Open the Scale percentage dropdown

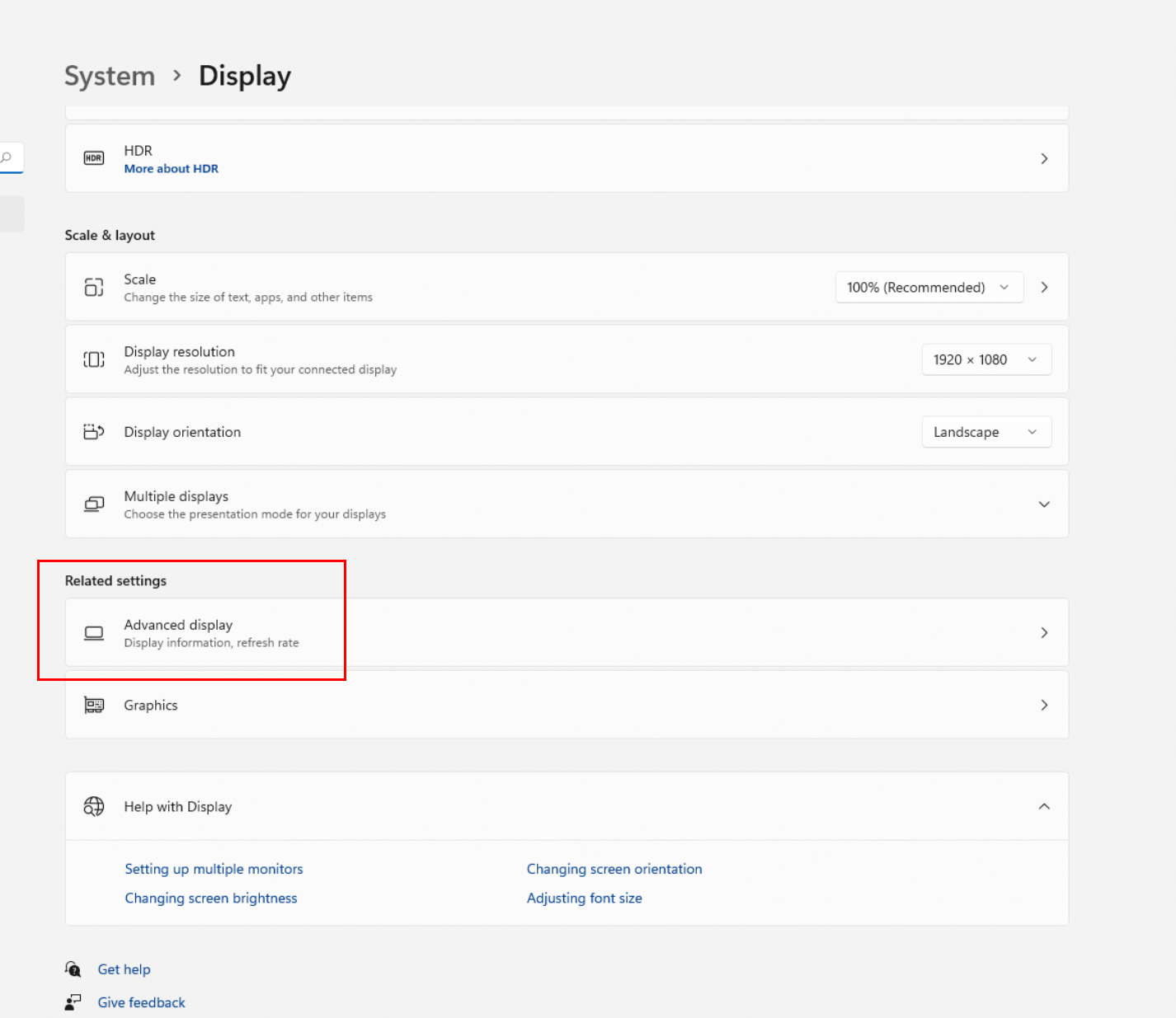pos(929,287)
